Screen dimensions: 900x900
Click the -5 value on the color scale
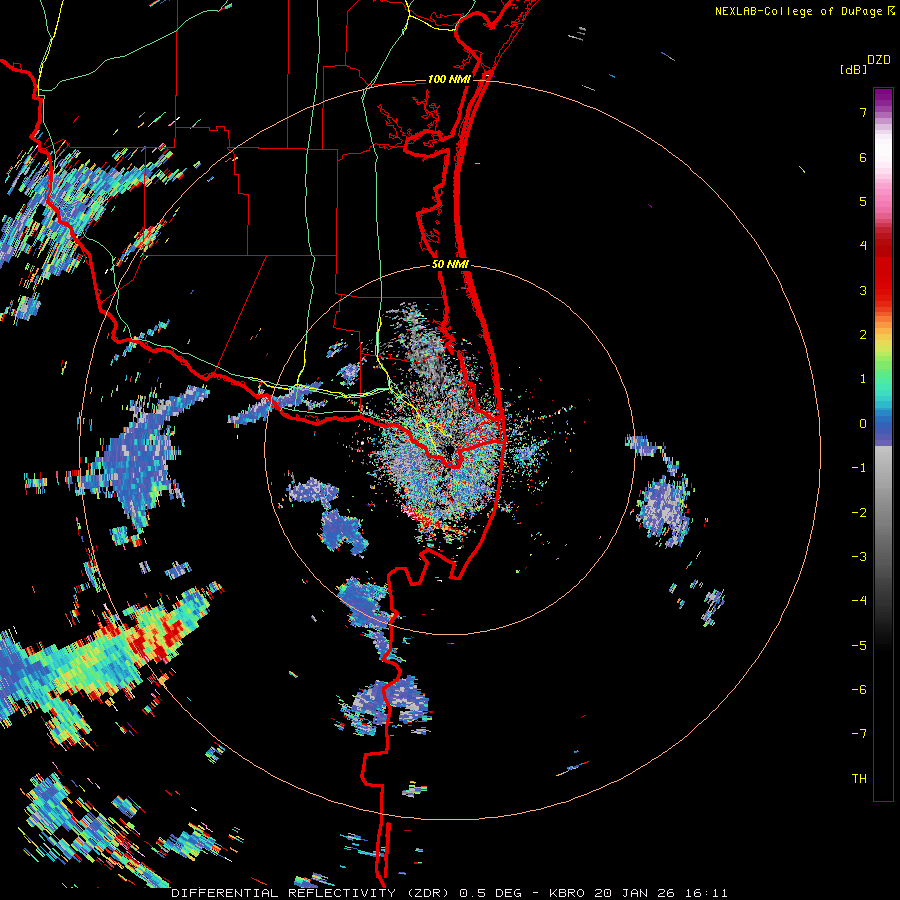click(x=859, y=646)
